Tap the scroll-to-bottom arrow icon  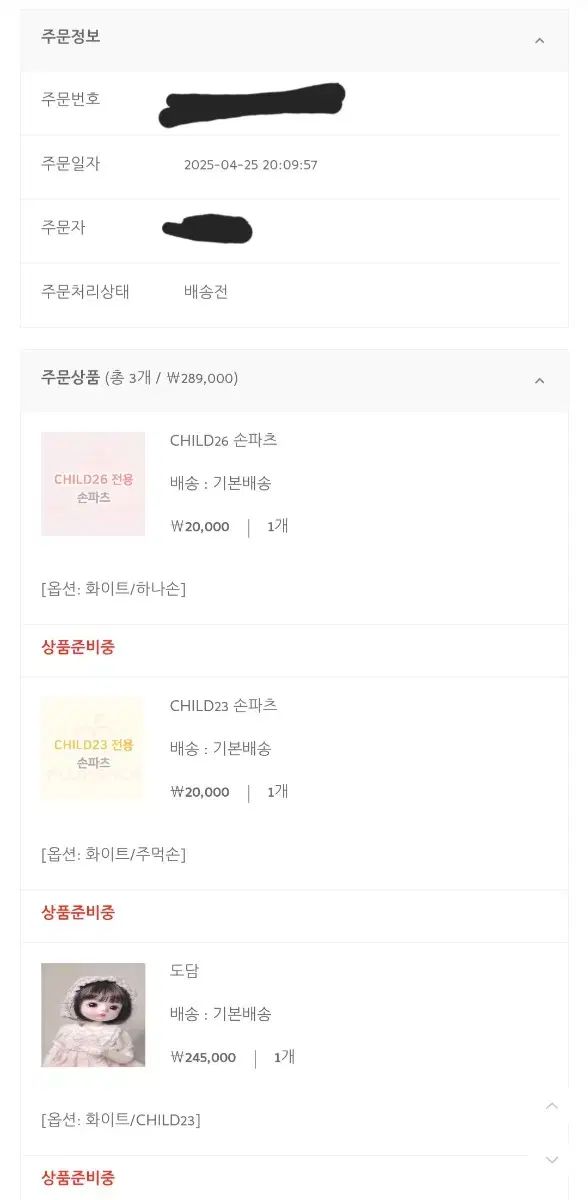coord(552,1160)
